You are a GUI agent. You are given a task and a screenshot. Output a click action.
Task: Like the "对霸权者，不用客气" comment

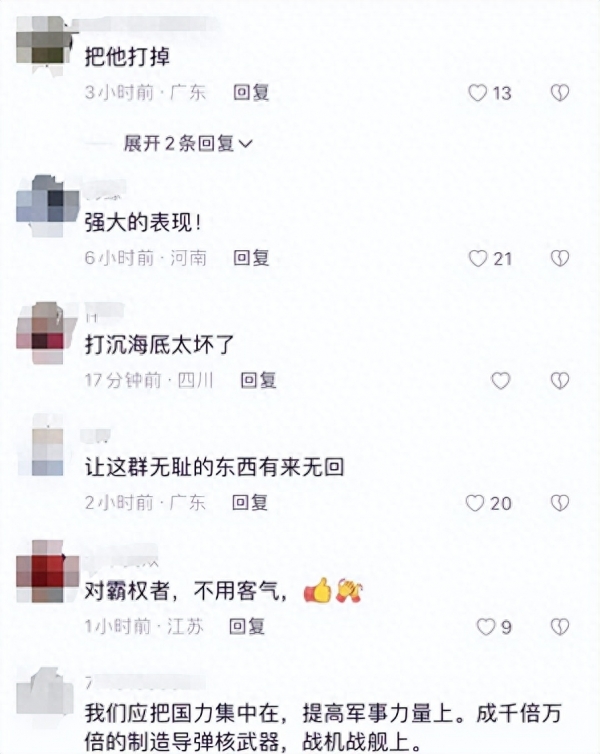pyautogui.click(x=486, y=627)
